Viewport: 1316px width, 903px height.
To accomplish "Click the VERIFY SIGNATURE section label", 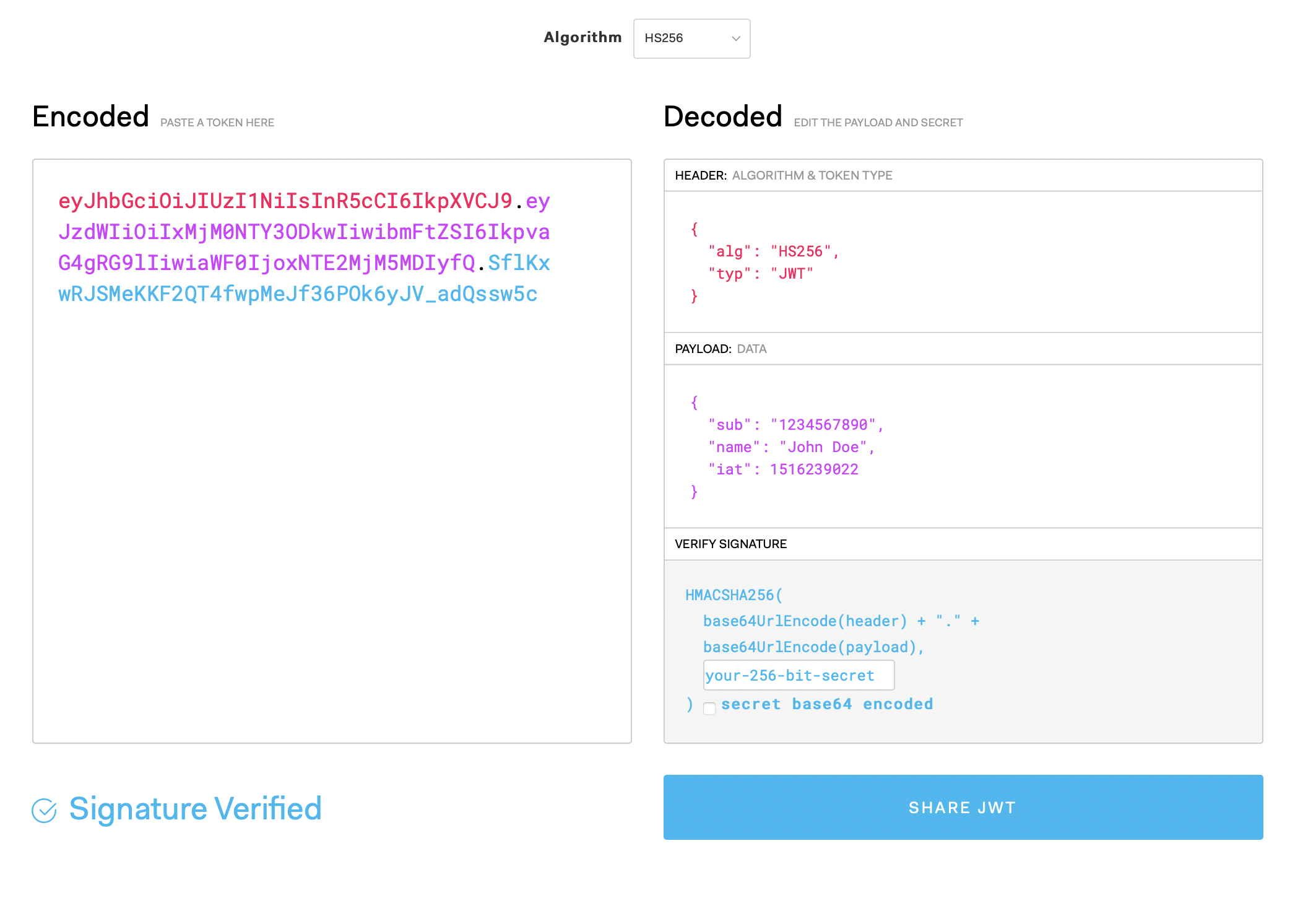I will 730,544.
